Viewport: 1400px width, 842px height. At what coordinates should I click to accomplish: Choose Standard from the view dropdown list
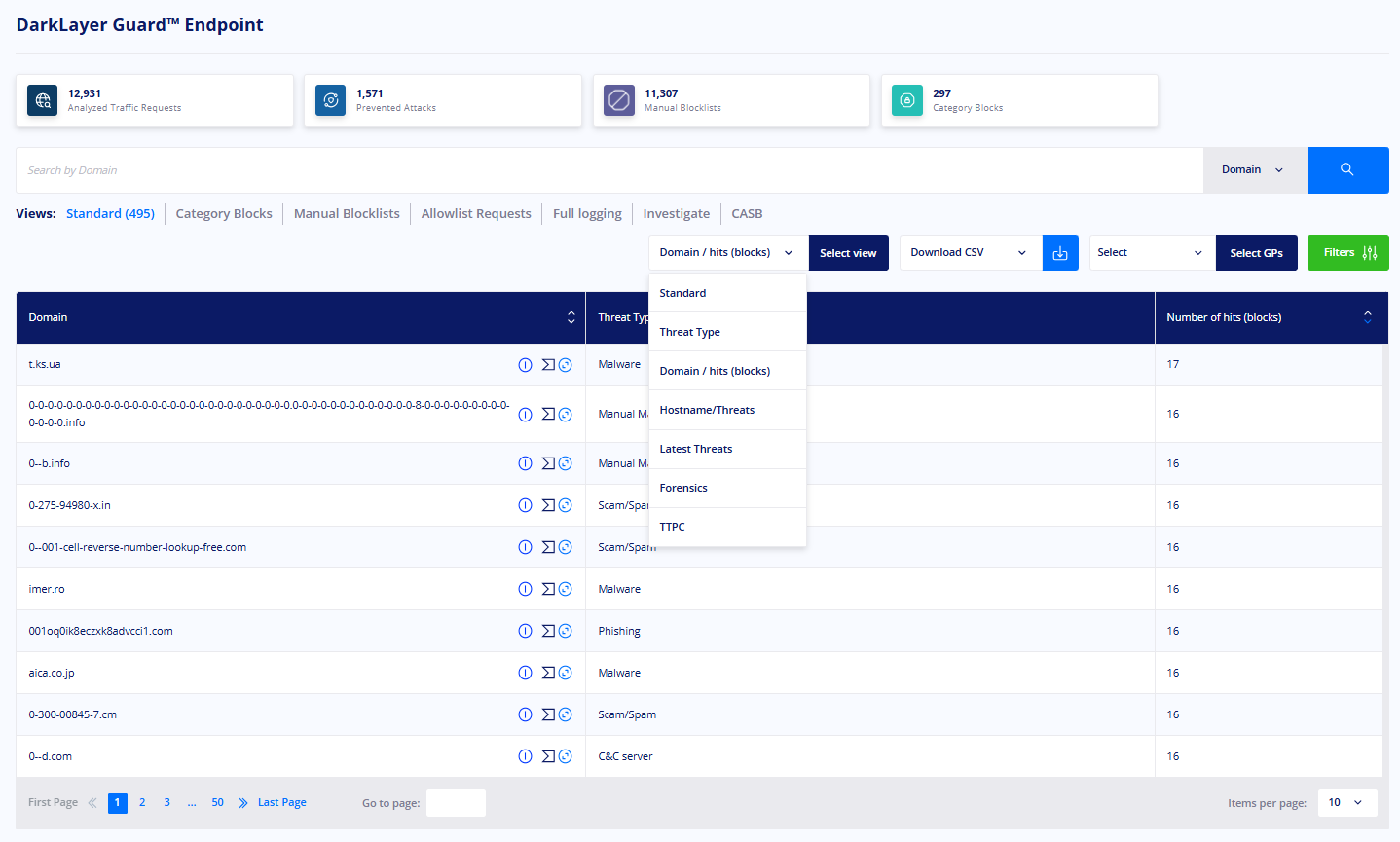pos(727,293)
